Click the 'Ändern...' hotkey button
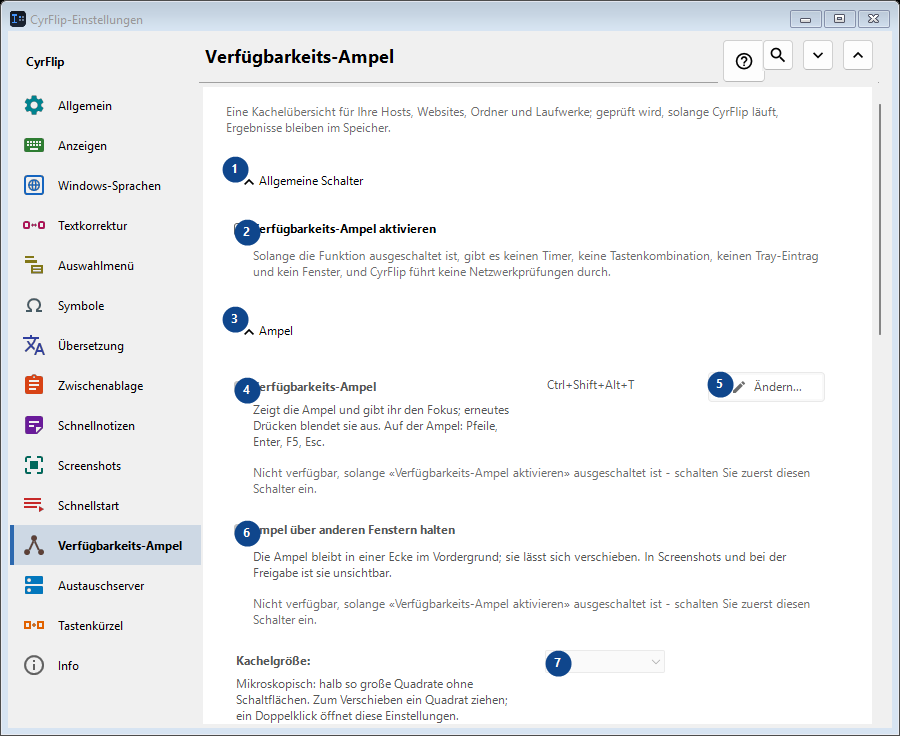The image size is (900, 736). 766,387
